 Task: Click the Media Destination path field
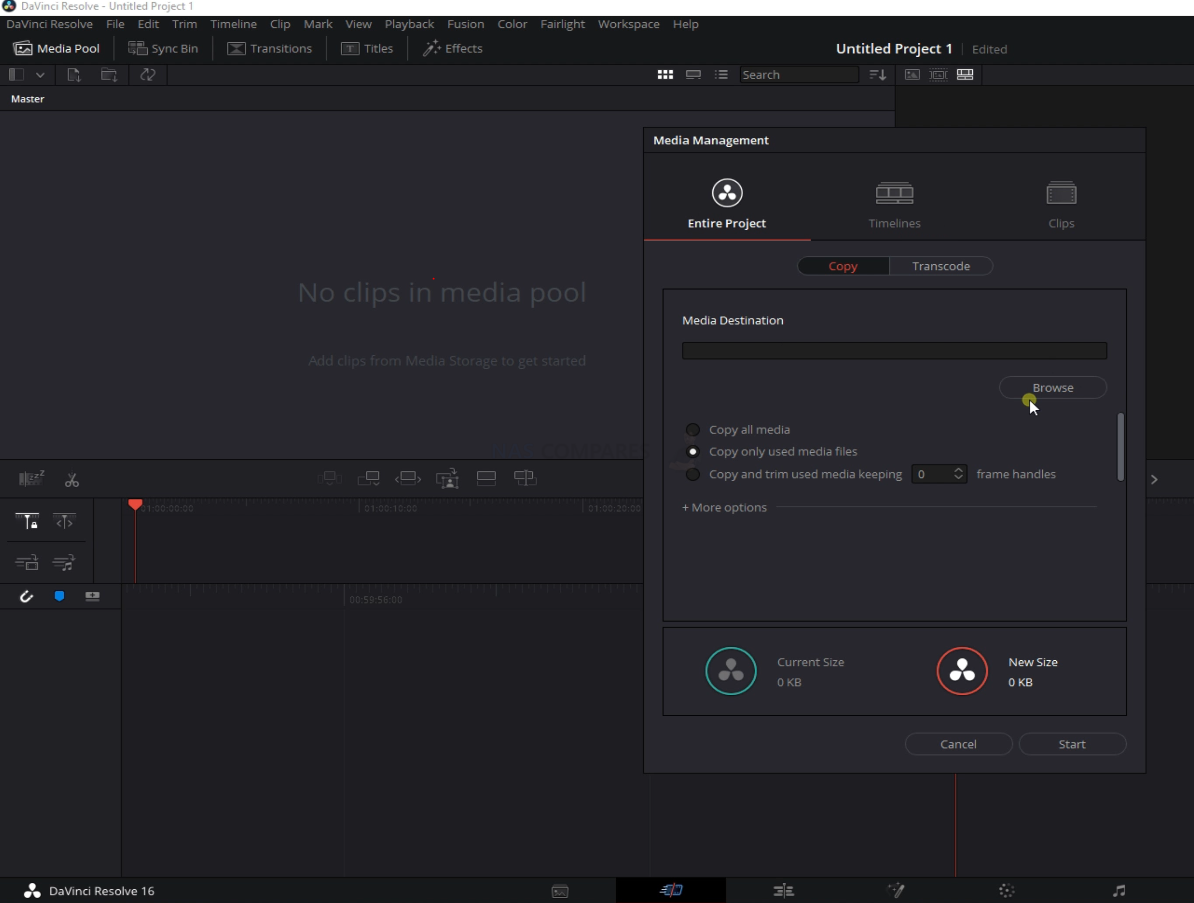[x=895, y=350]
